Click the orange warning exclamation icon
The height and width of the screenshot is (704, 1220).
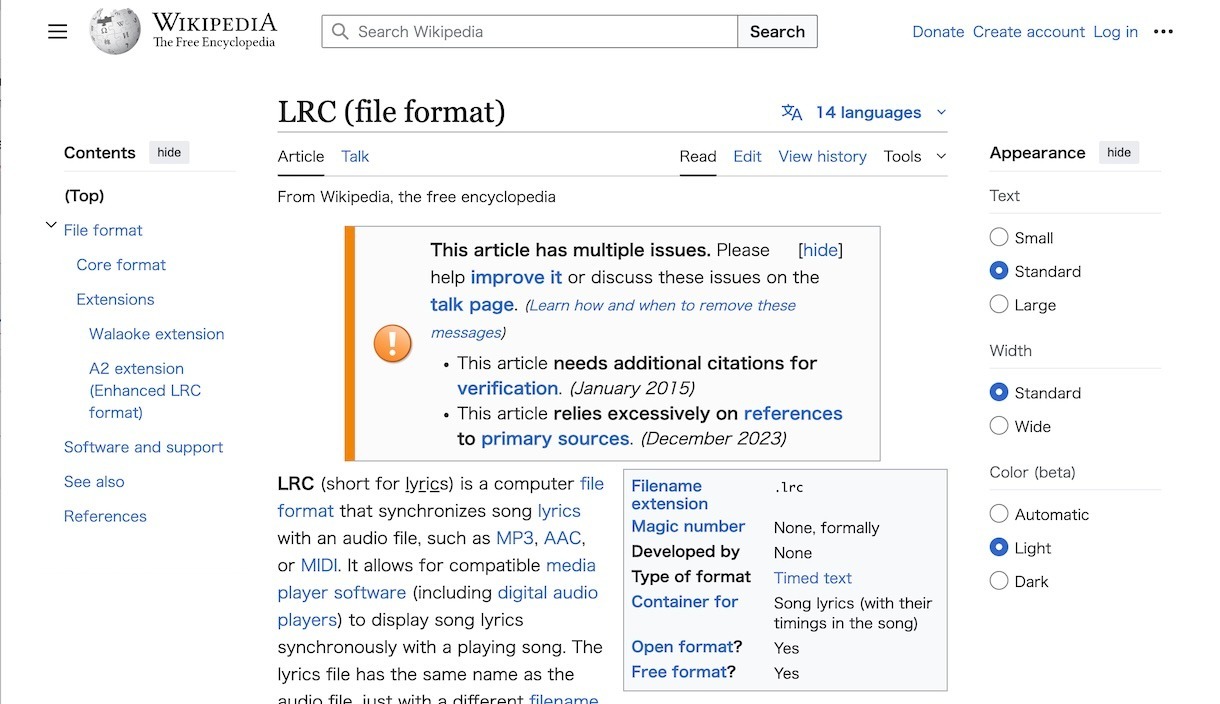[x=393, y=343]
